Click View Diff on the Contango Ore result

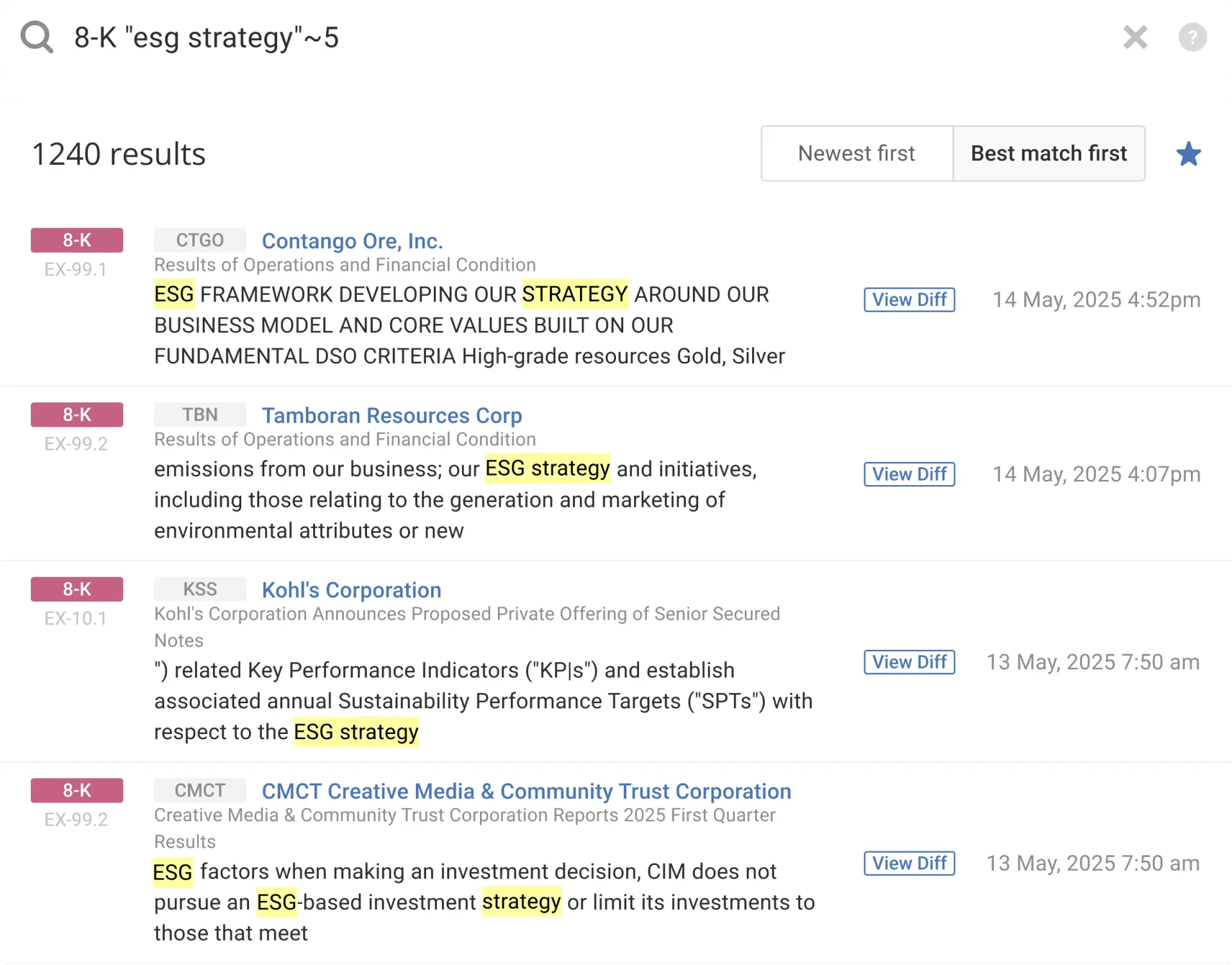point(909,300)
